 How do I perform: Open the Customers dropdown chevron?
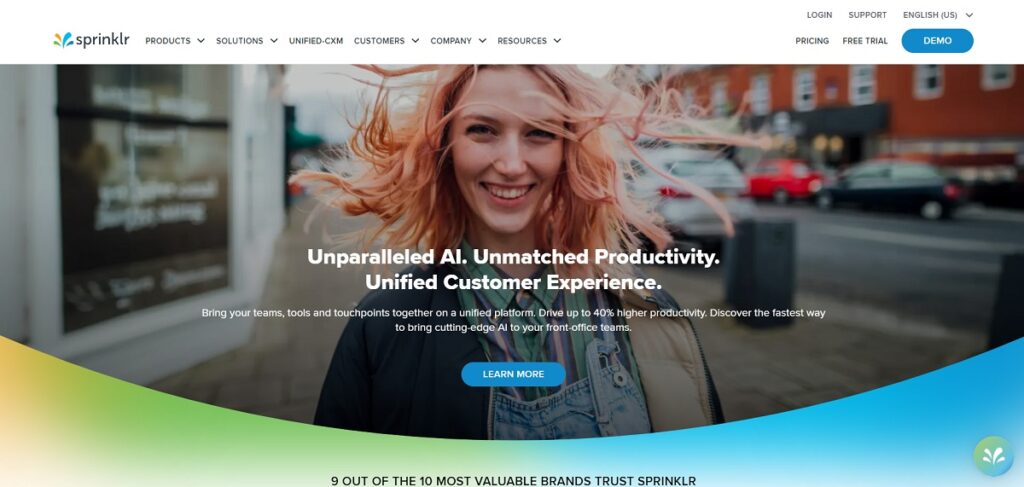(415, 40)
